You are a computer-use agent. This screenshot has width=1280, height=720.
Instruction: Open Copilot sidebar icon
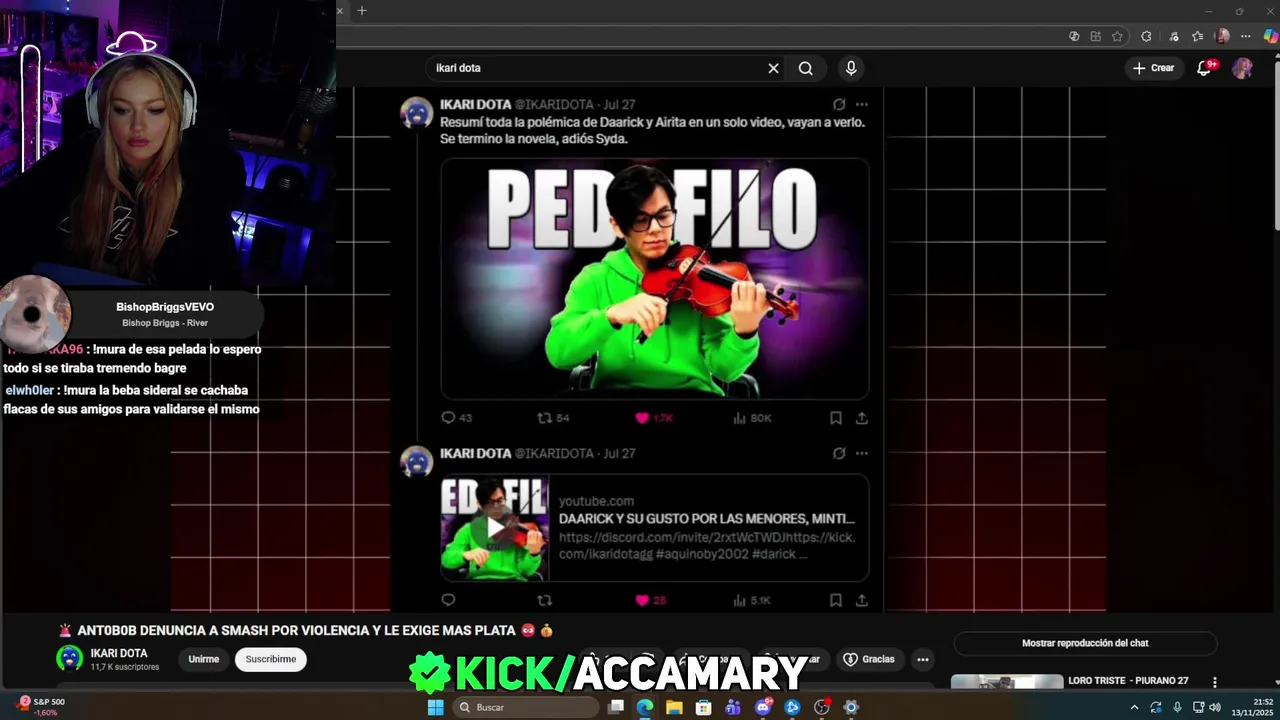[1270, 36]
